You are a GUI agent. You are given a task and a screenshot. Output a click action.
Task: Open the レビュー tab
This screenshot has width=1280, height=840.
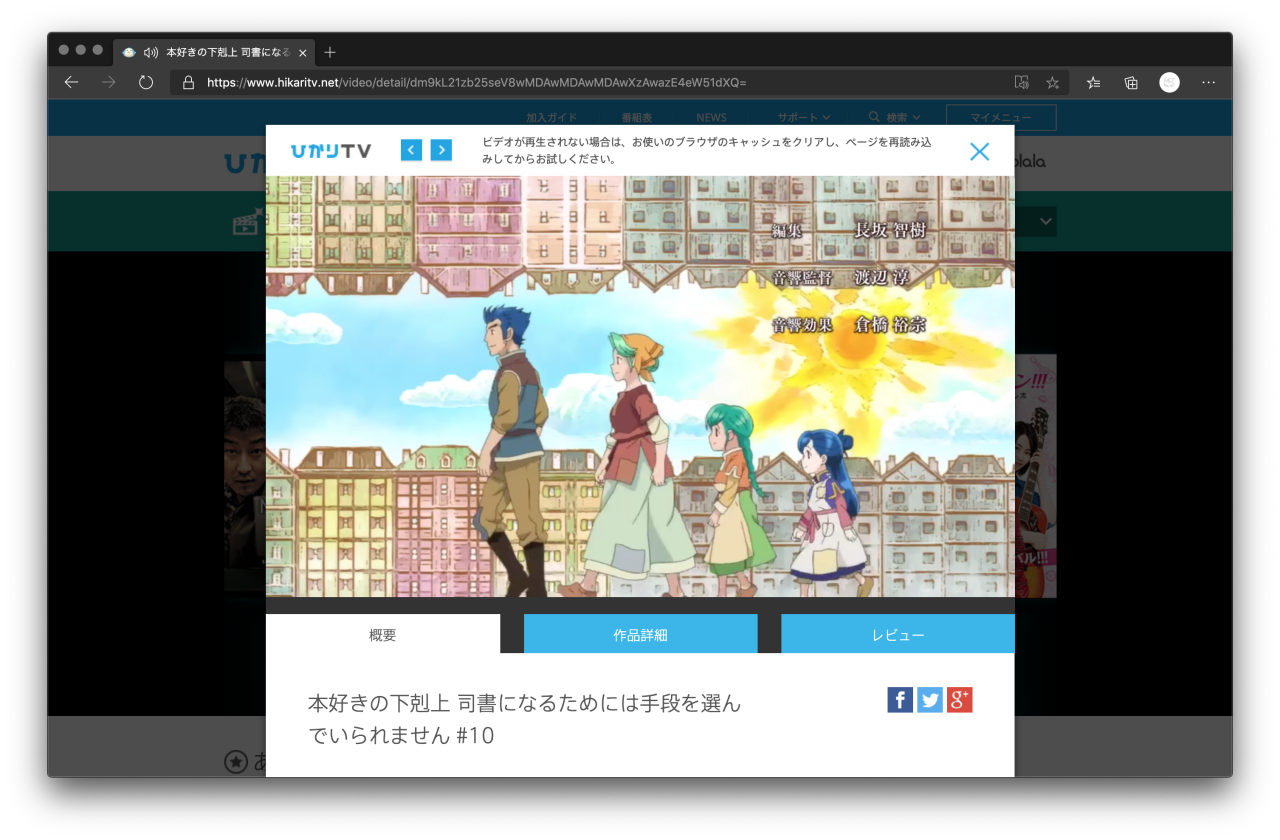pos(898,634)
